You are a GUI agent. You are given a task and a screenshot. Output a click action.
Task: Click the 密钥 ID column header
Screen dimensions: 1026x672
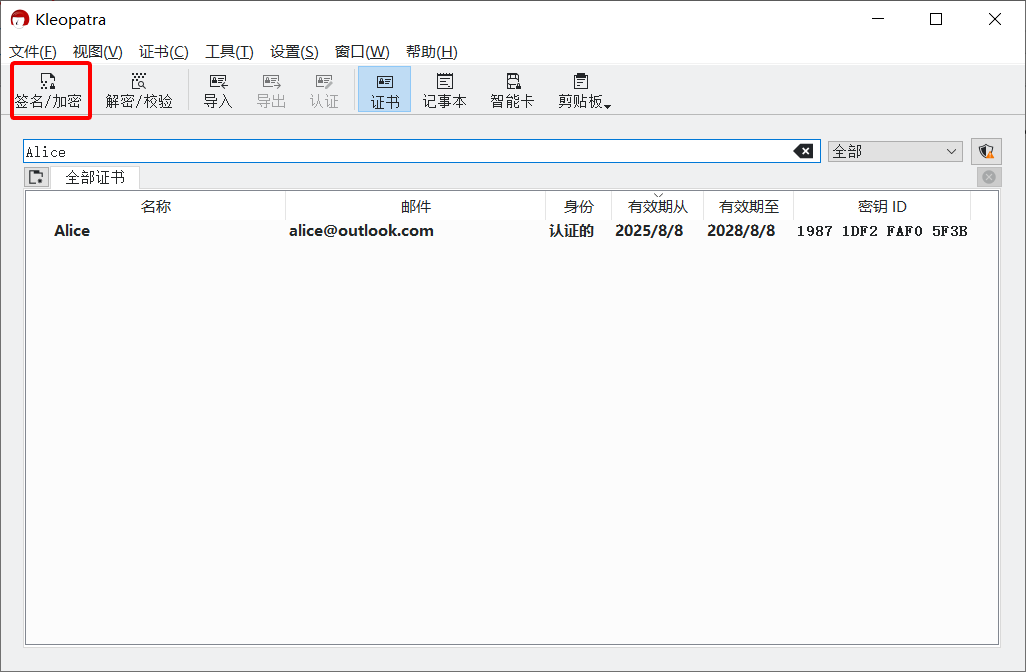pyautogui.click(x=881, y=207)
